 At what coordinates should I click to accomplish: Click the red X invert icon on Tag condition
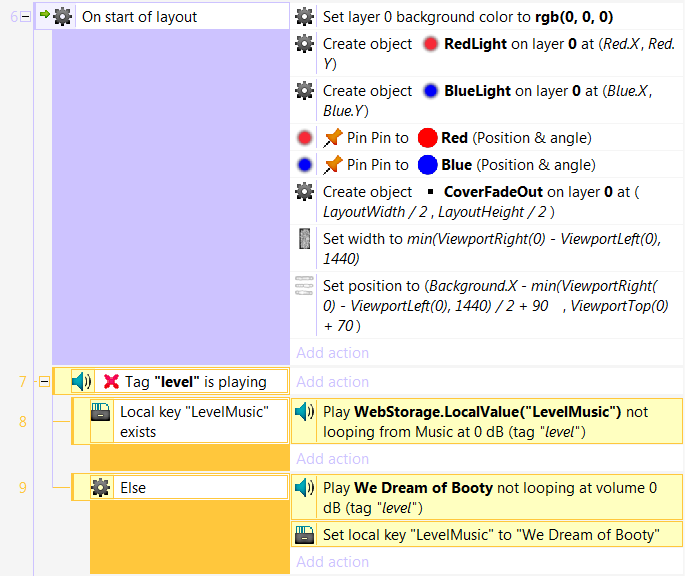click(x=111, y=381)
